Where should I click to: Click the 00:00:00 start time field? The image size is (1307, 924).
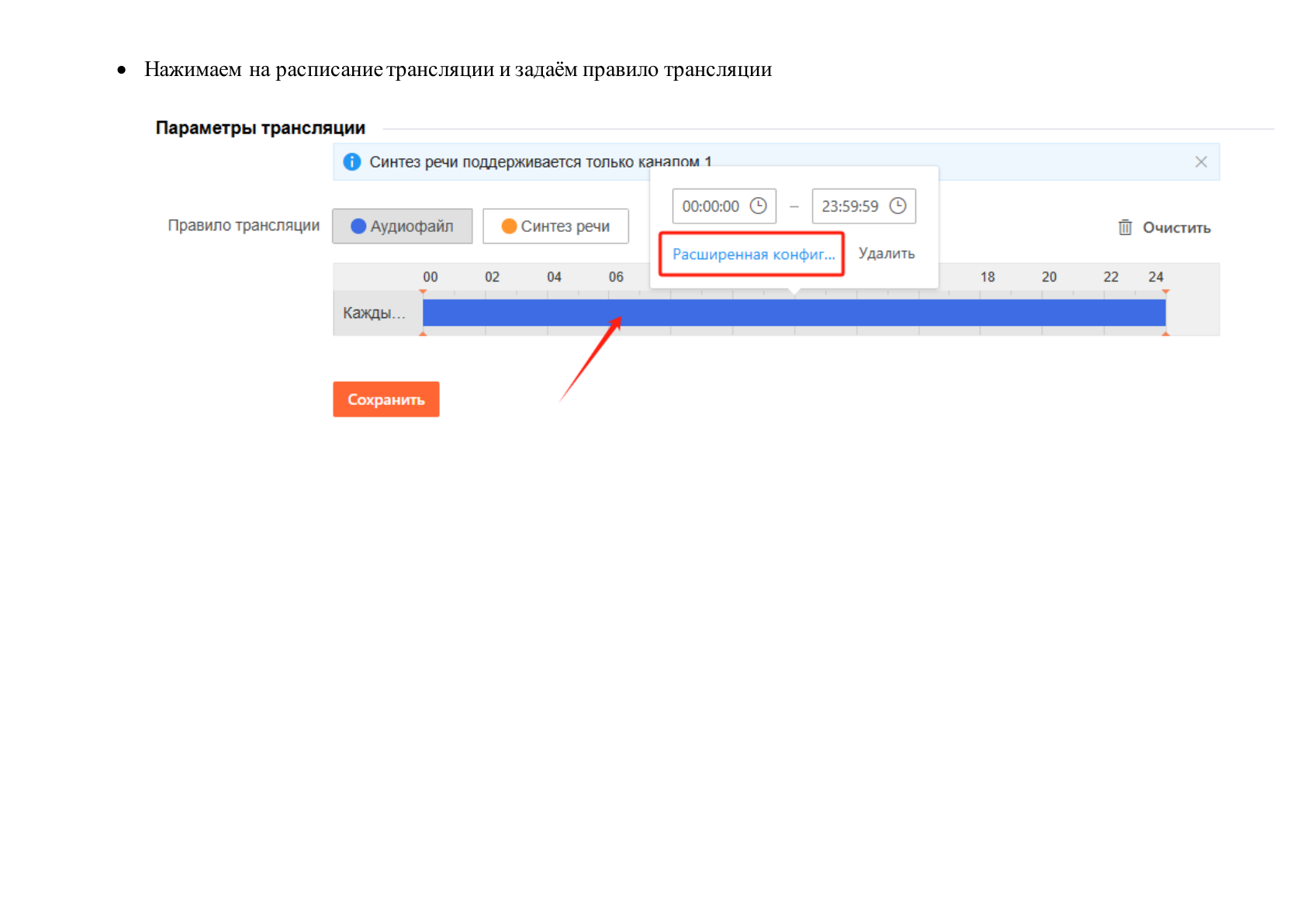724,206
